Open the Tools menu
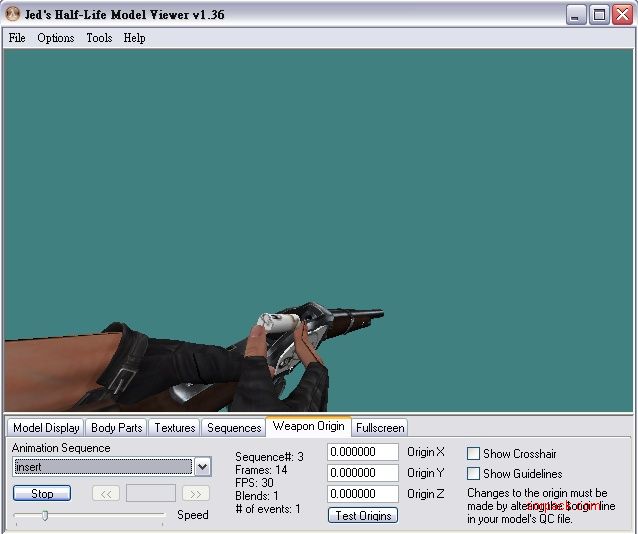This screenshot has height=534, width=638. 99,38
